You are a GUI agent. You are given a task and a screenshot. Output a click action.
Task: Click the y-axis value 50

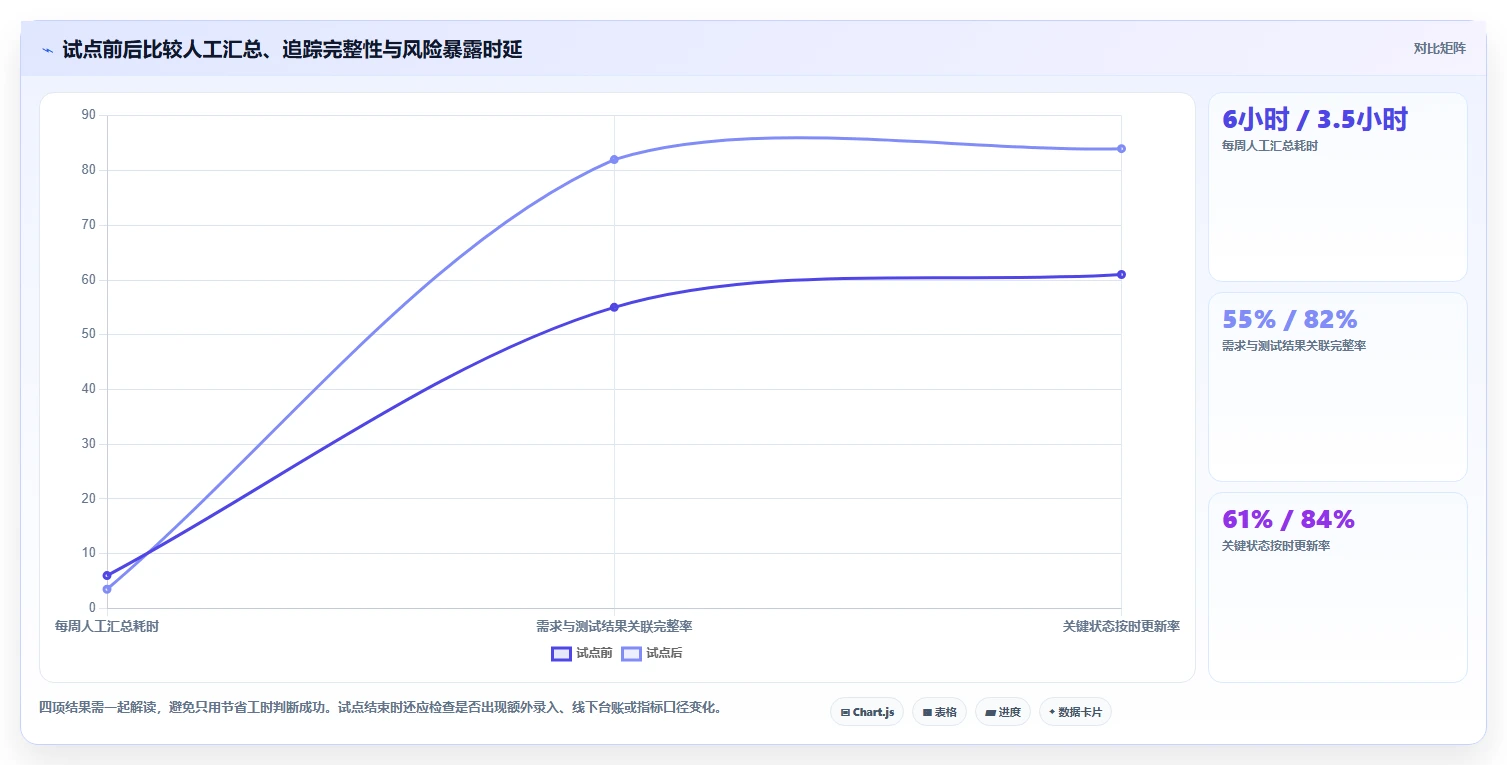click(x=88, y=334)
